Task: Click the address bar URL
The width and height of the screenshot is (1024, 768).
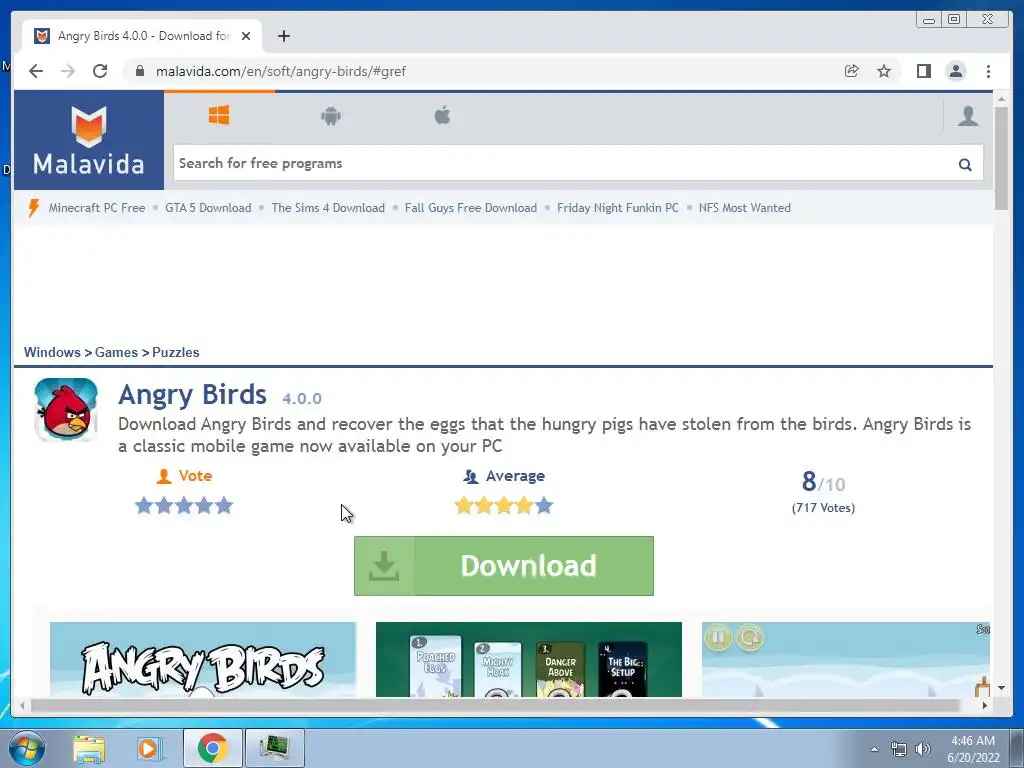Action: pyautogui.click(x=281, y=71)
